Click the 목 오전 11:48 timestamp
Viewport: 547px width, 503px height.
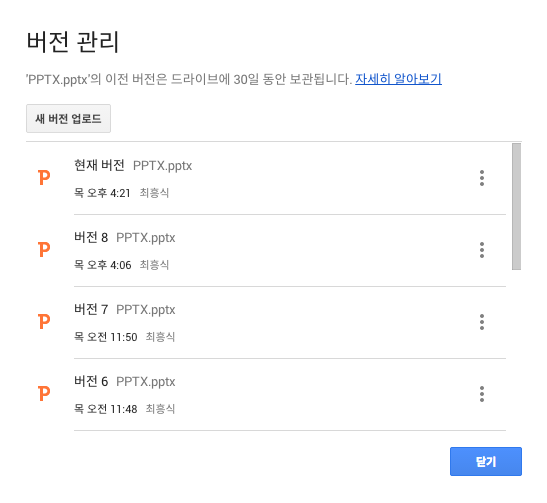tap(106, 409)
